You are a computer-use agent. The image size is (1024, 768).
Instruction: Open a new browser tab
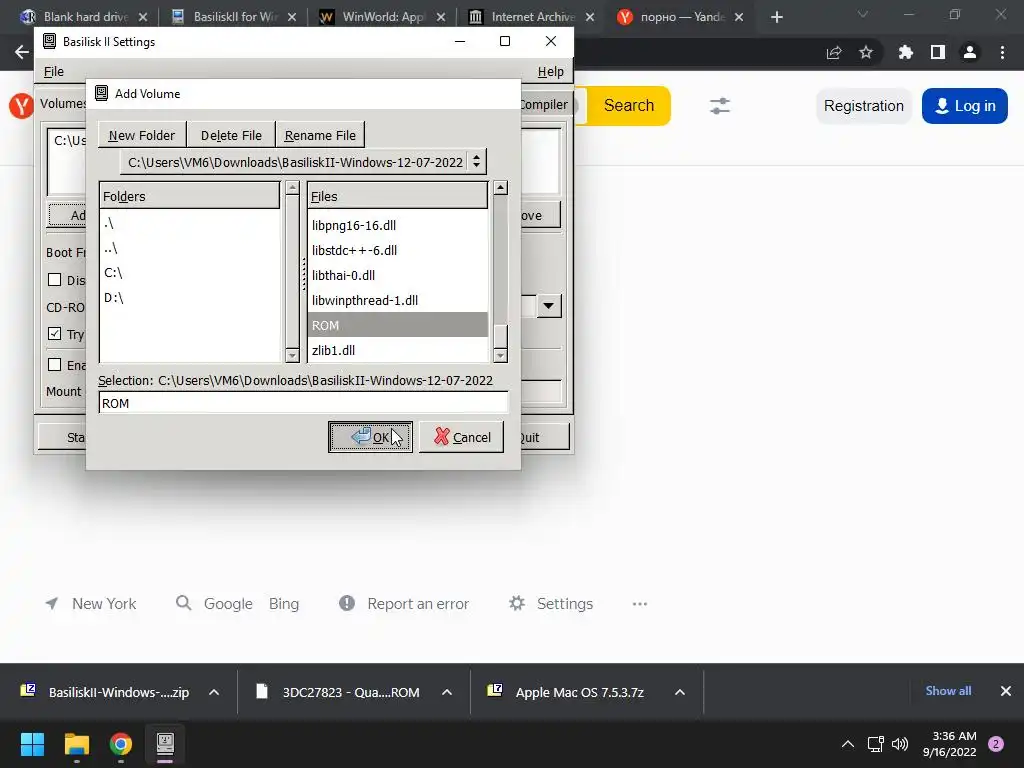[x=776, y=17]
